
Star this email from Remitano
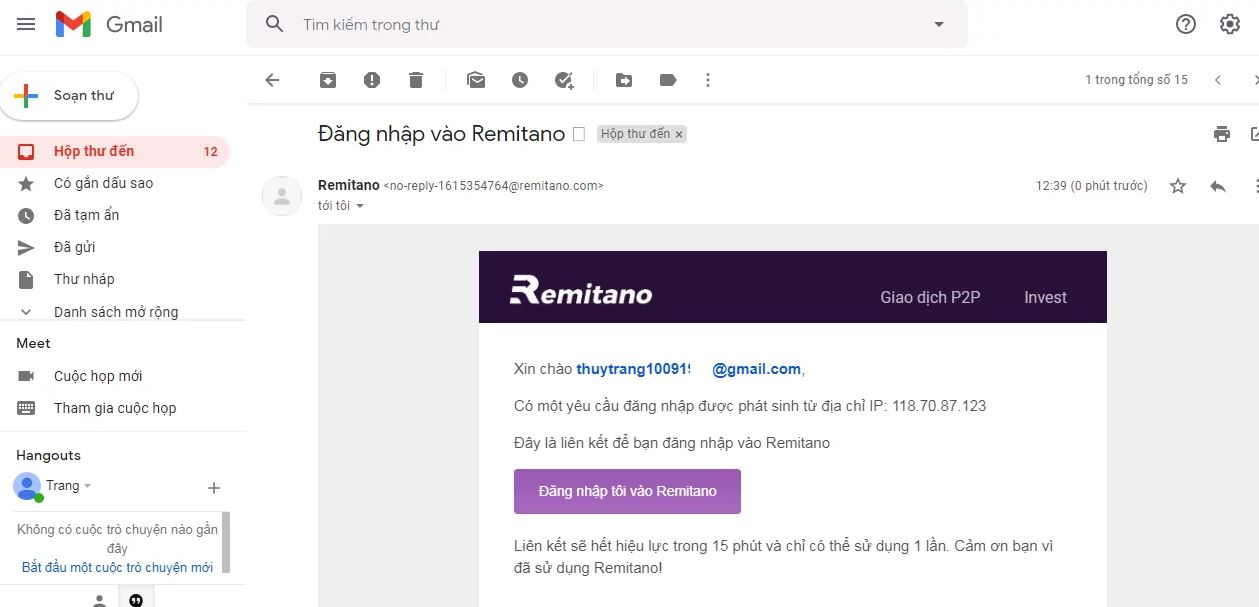pos(1178,186)
